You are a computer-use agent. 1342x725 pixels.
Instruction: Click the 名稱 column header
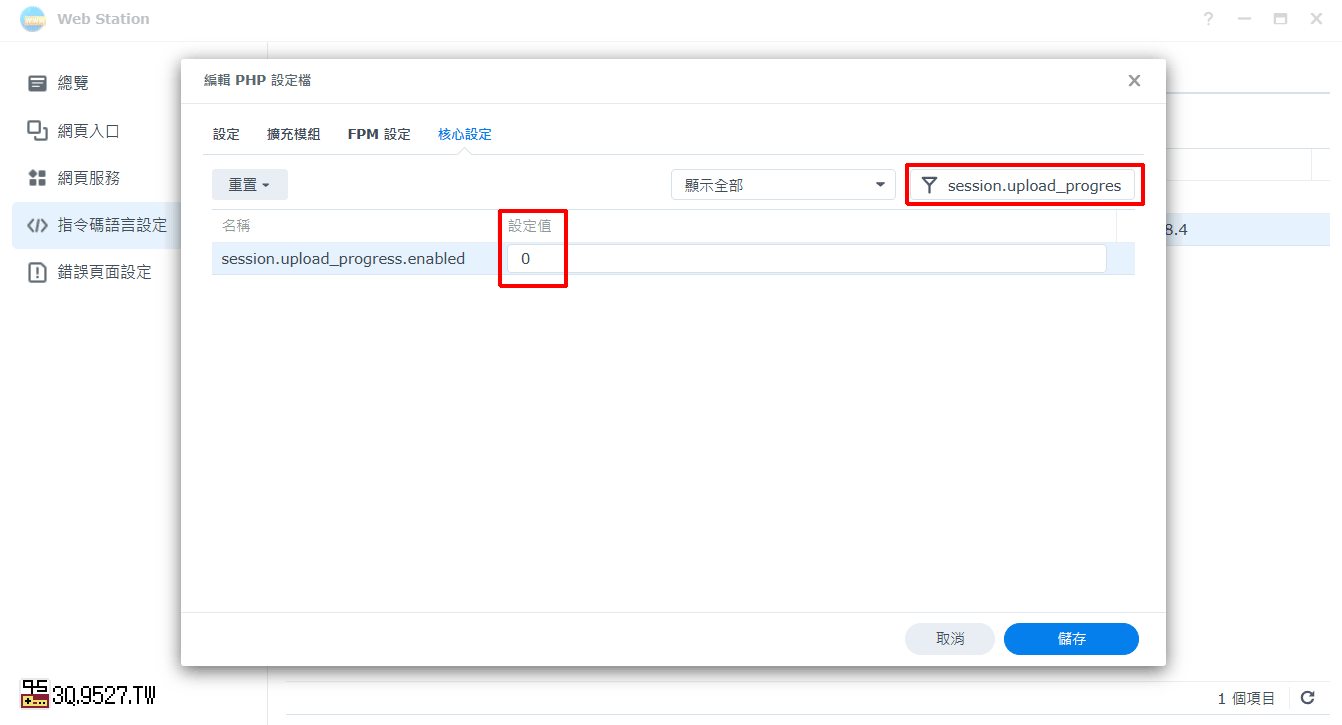(x=236, y=226)
